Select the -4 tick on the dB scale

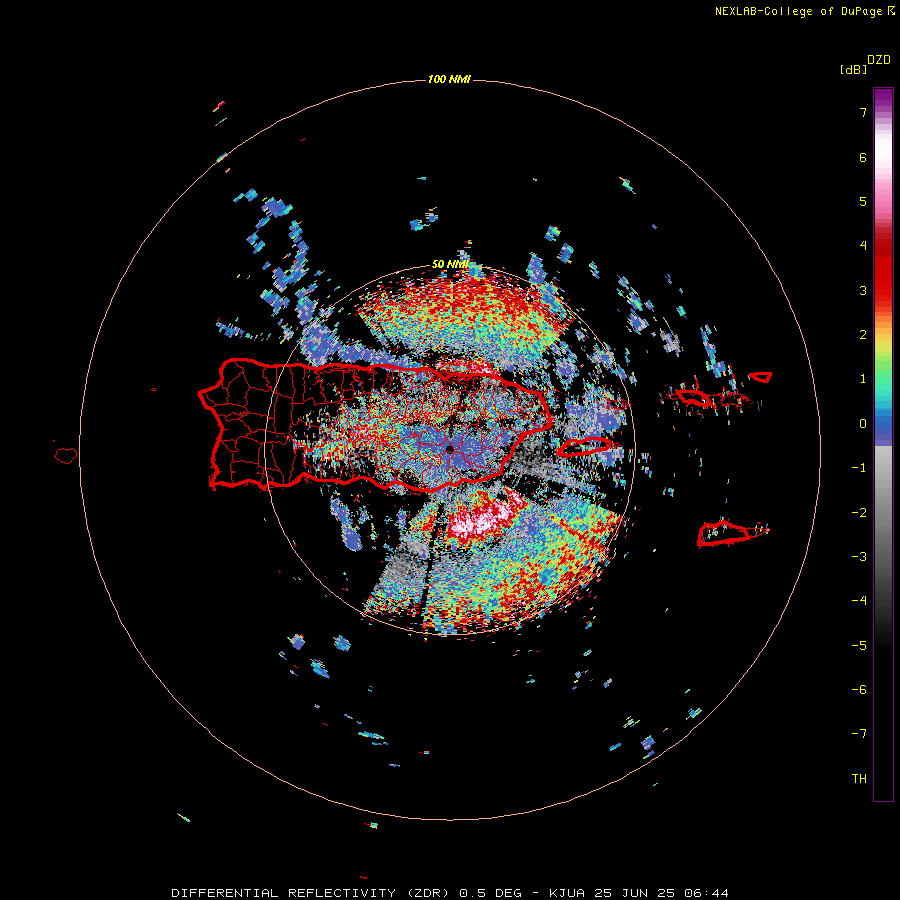pos(859,601)
